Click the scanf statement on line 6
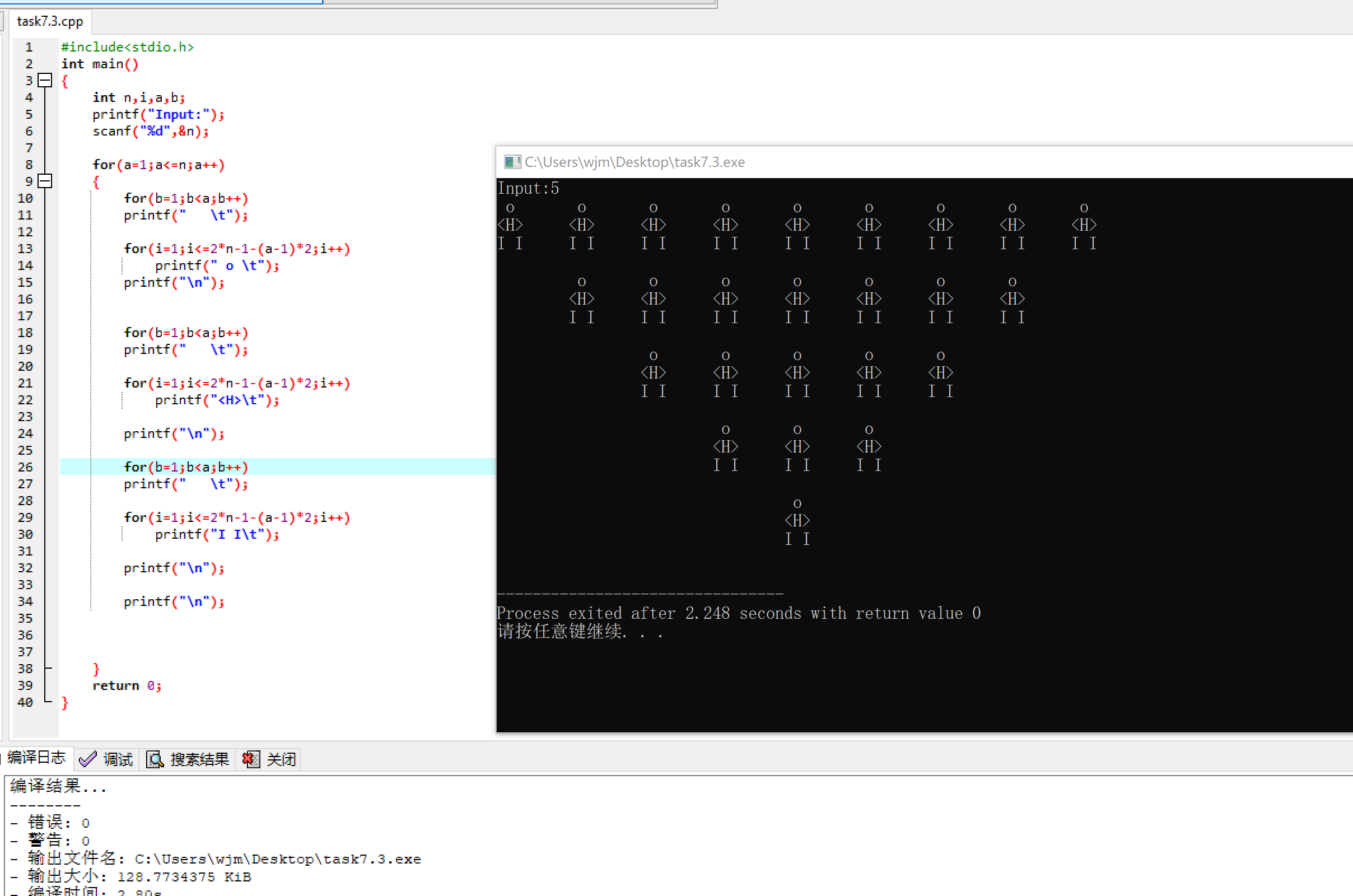The height and width of the screenshot is (896, 1353). point(150,131)
